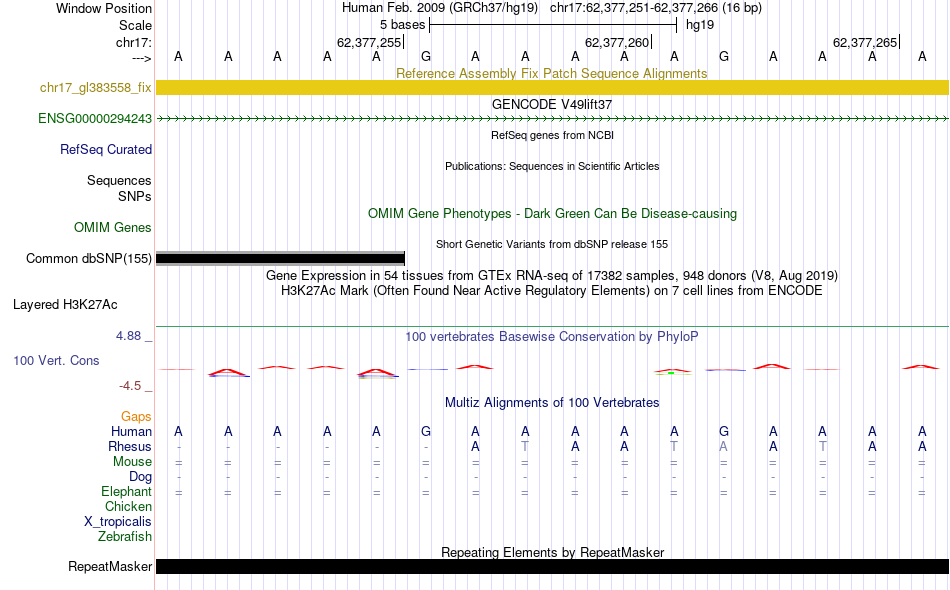Image resolution: width=950 pixels, height=590 pixels.
Task: Click the X_tropicalis species label
Action: point(118,522)
